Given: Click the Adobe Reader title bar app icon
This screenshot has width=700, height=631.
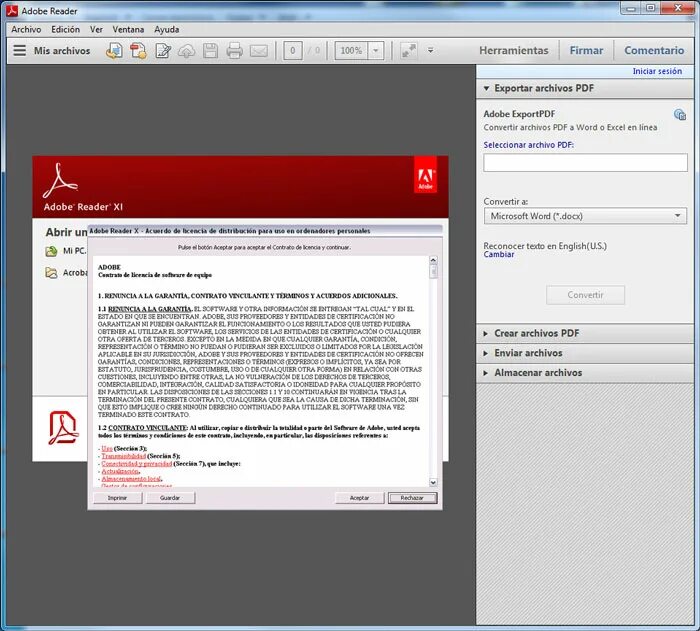Looking at the screenshot, I should (x=12, y=11).
